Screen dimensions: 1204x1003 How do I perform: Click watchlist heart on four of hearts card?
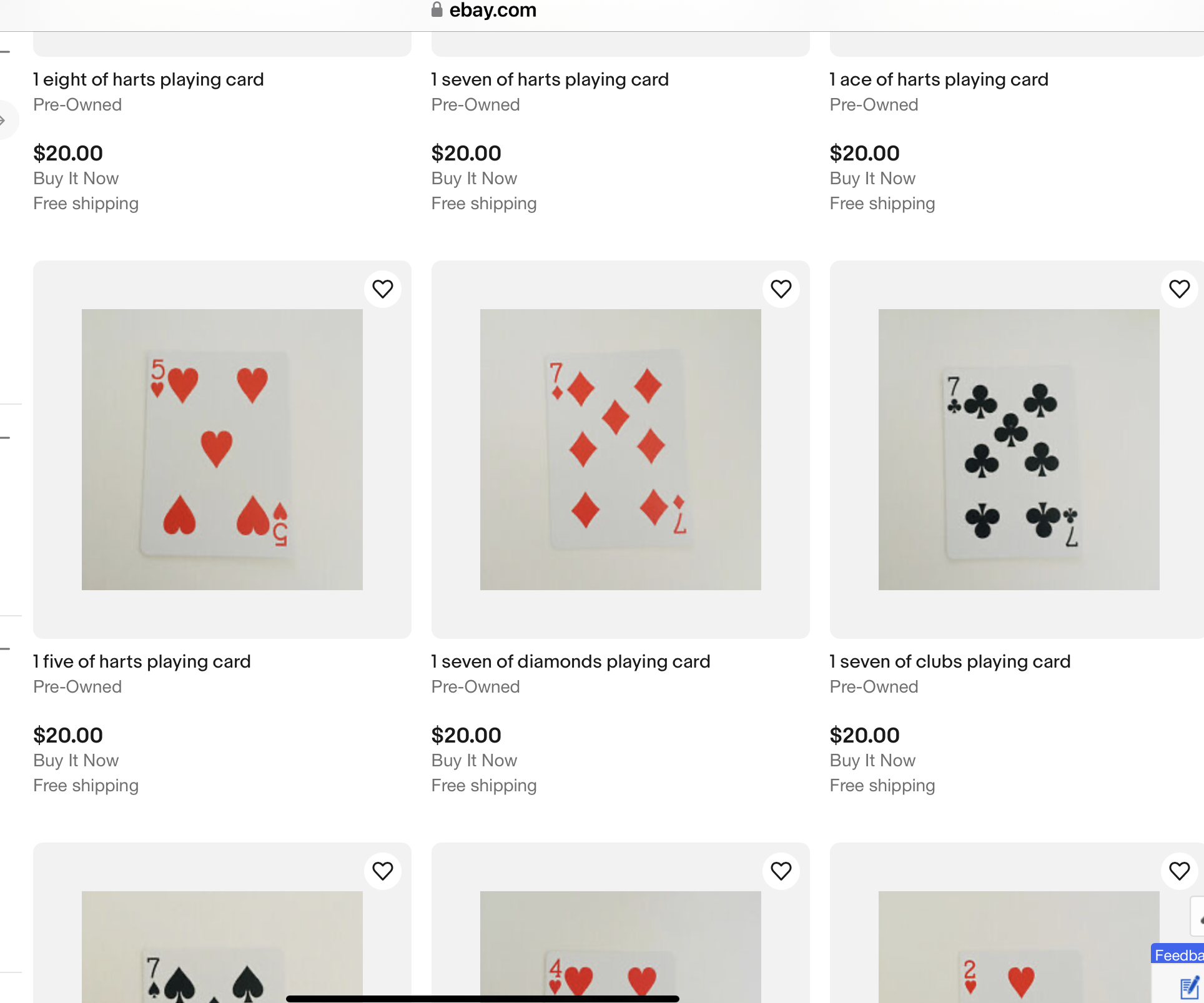coord(781,871)
